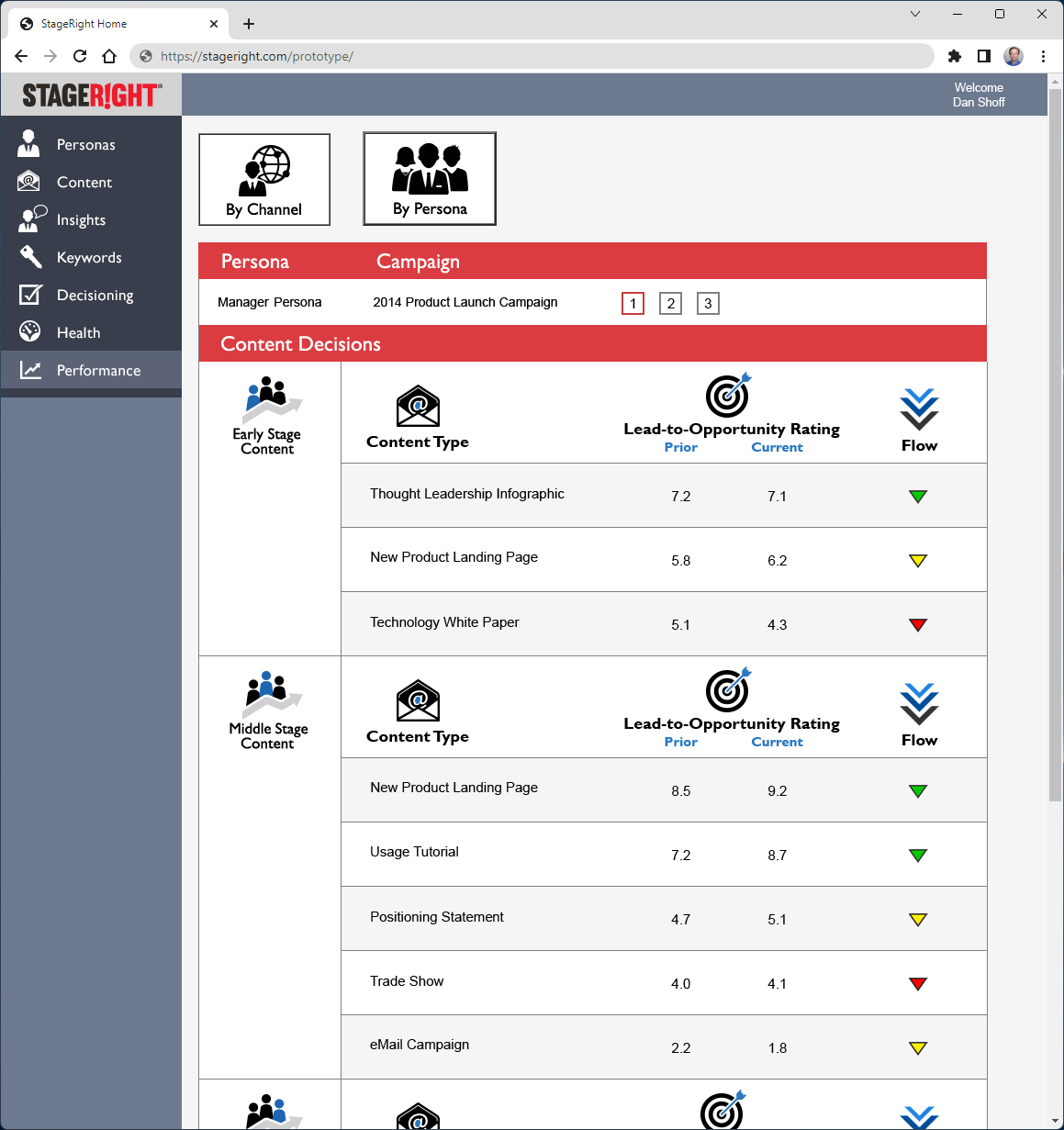Open the Insights icon in sidebar

tap(32, 218)
